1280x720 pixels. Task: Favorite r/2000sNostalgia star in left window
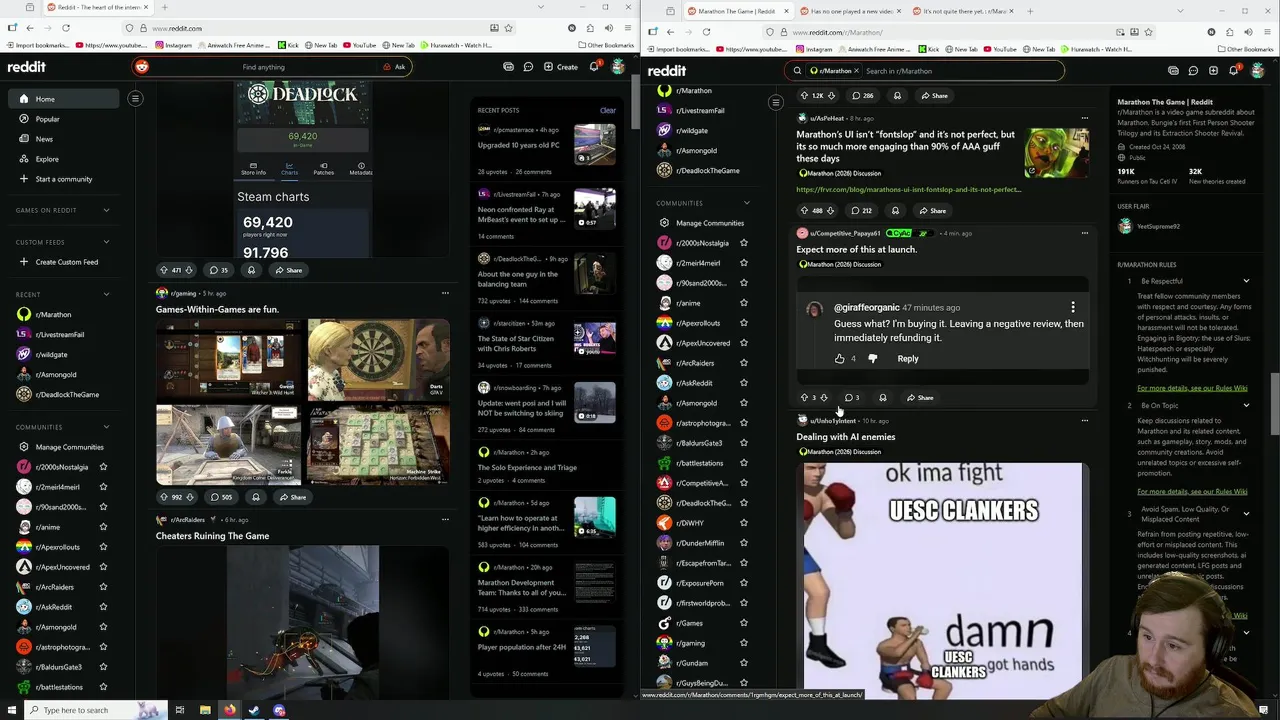pos(103,467)
